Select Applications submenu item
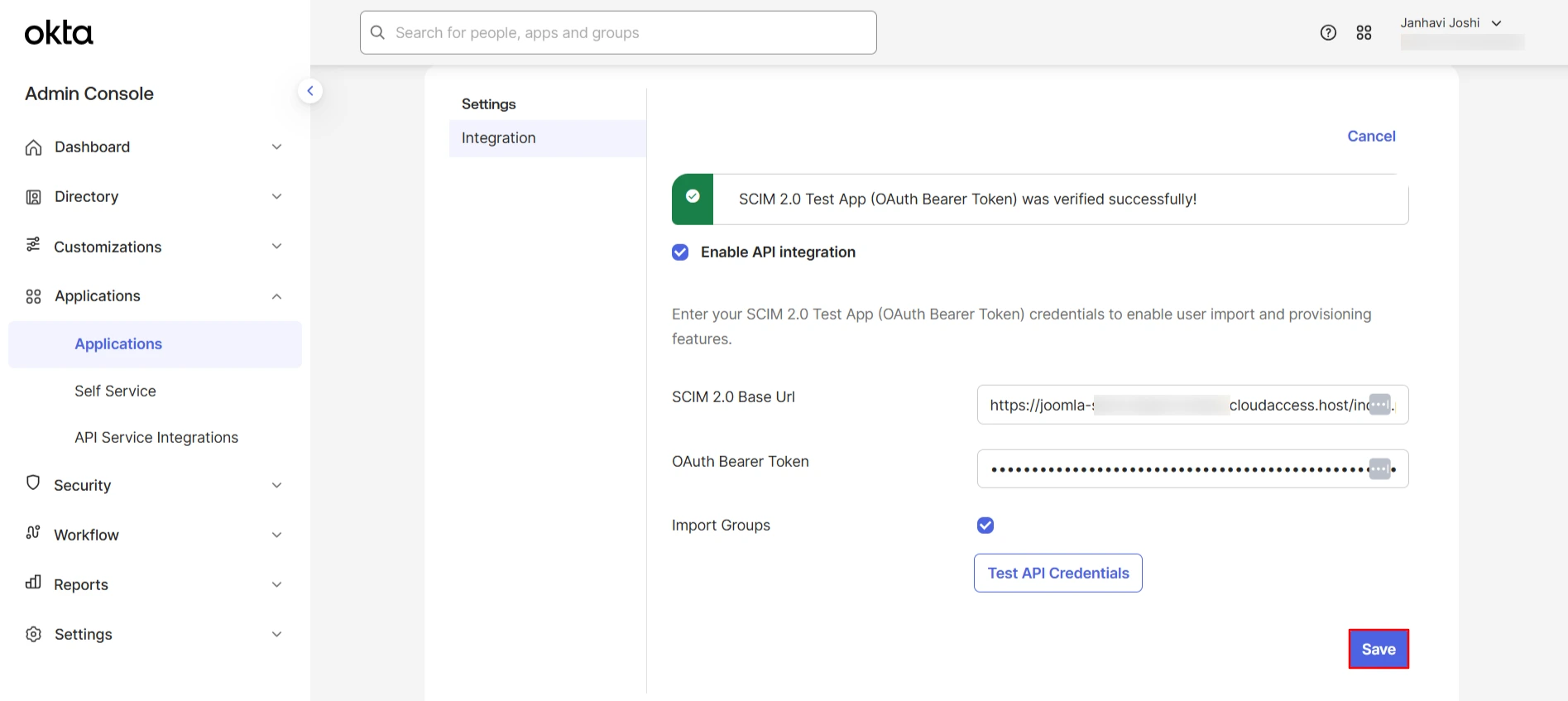 point(155,344)
